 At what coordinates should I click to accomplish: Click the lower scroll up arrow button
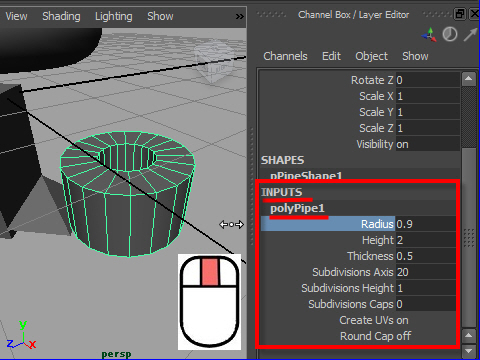(469, 336)
